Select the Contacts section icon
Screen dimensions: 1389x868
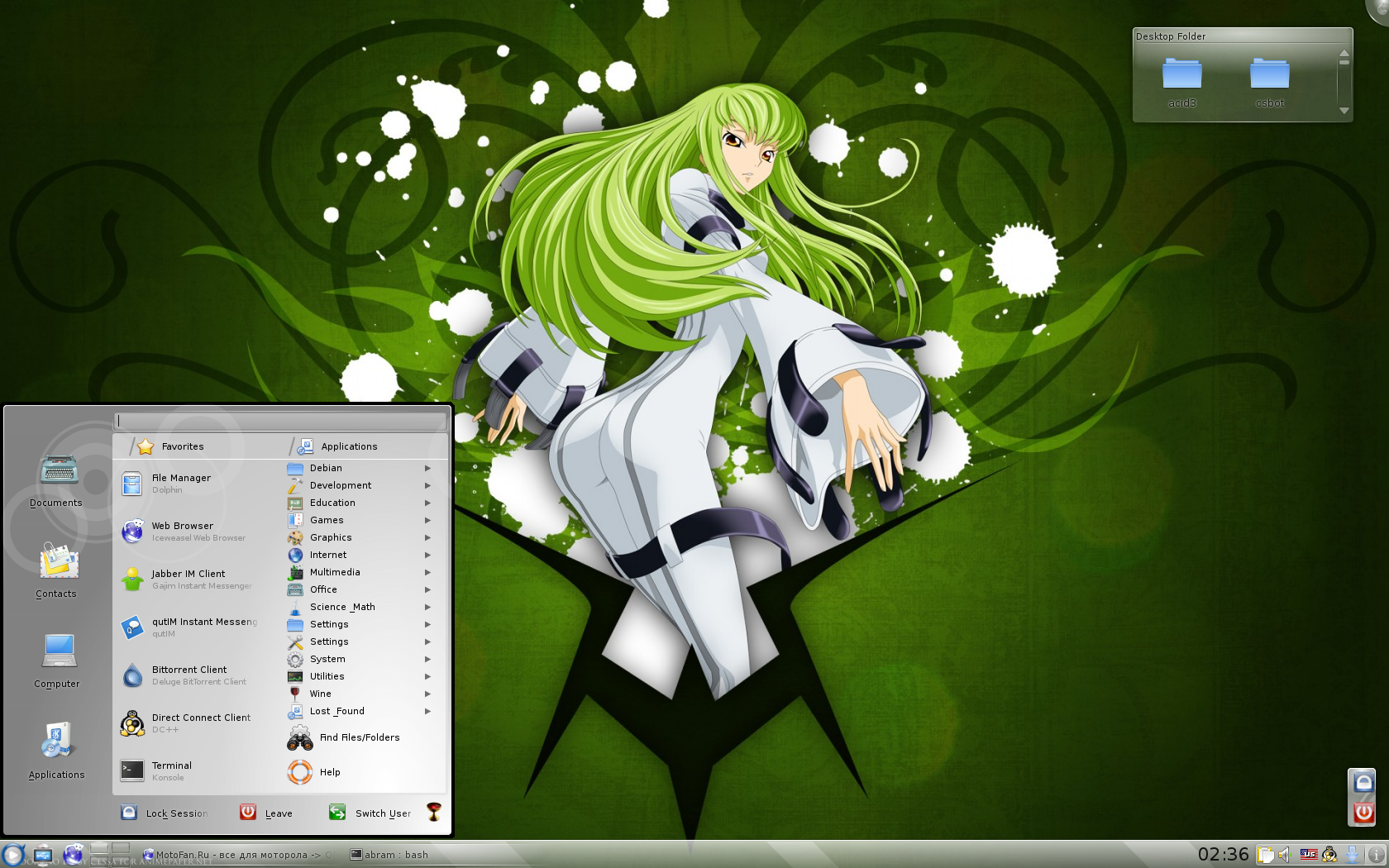[59, 560]
